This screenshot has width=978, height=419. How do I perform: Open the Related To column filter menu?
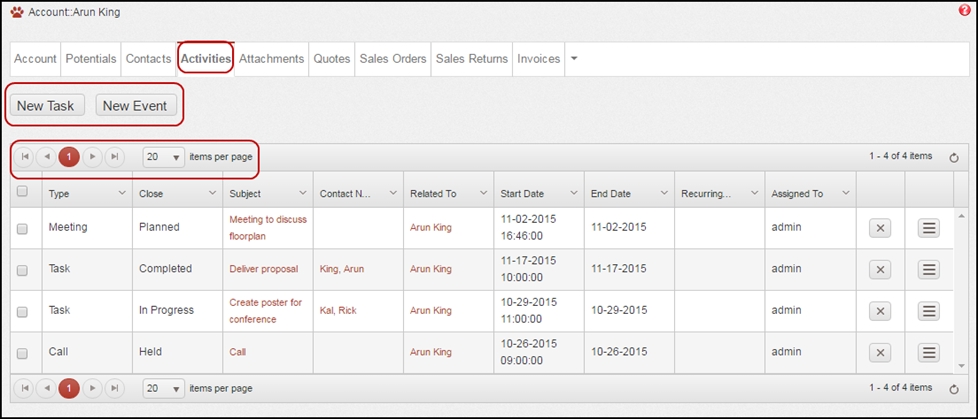[x=483, y=193]
